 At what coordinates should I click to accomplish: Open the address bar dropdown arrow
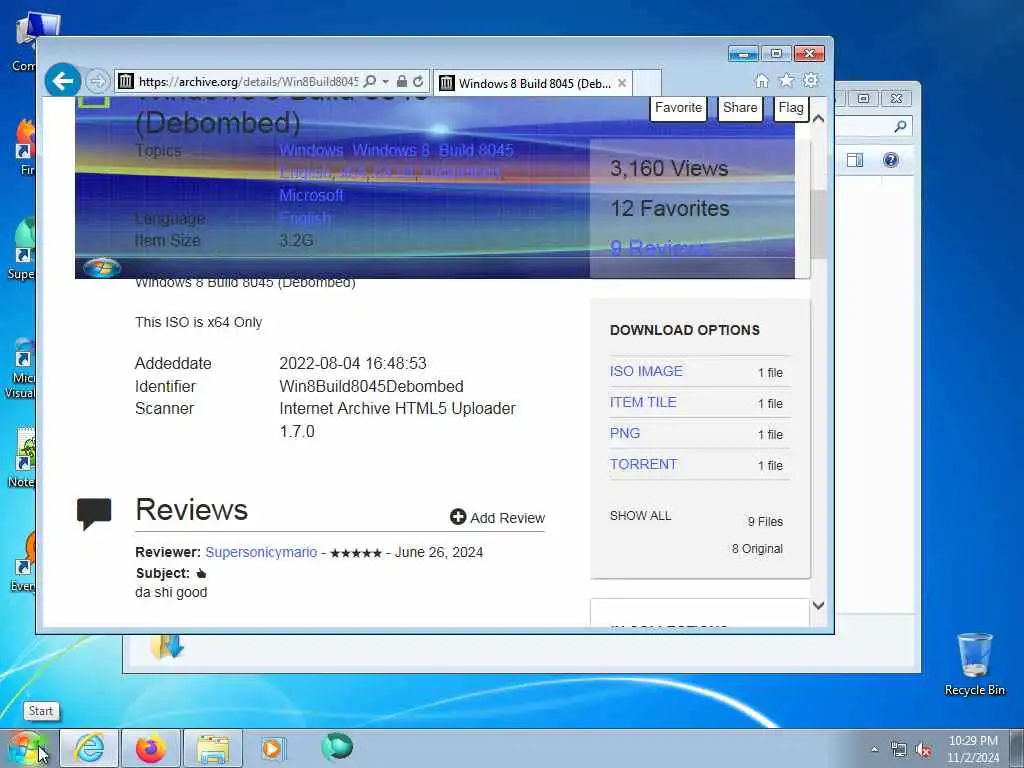(385, 82)
